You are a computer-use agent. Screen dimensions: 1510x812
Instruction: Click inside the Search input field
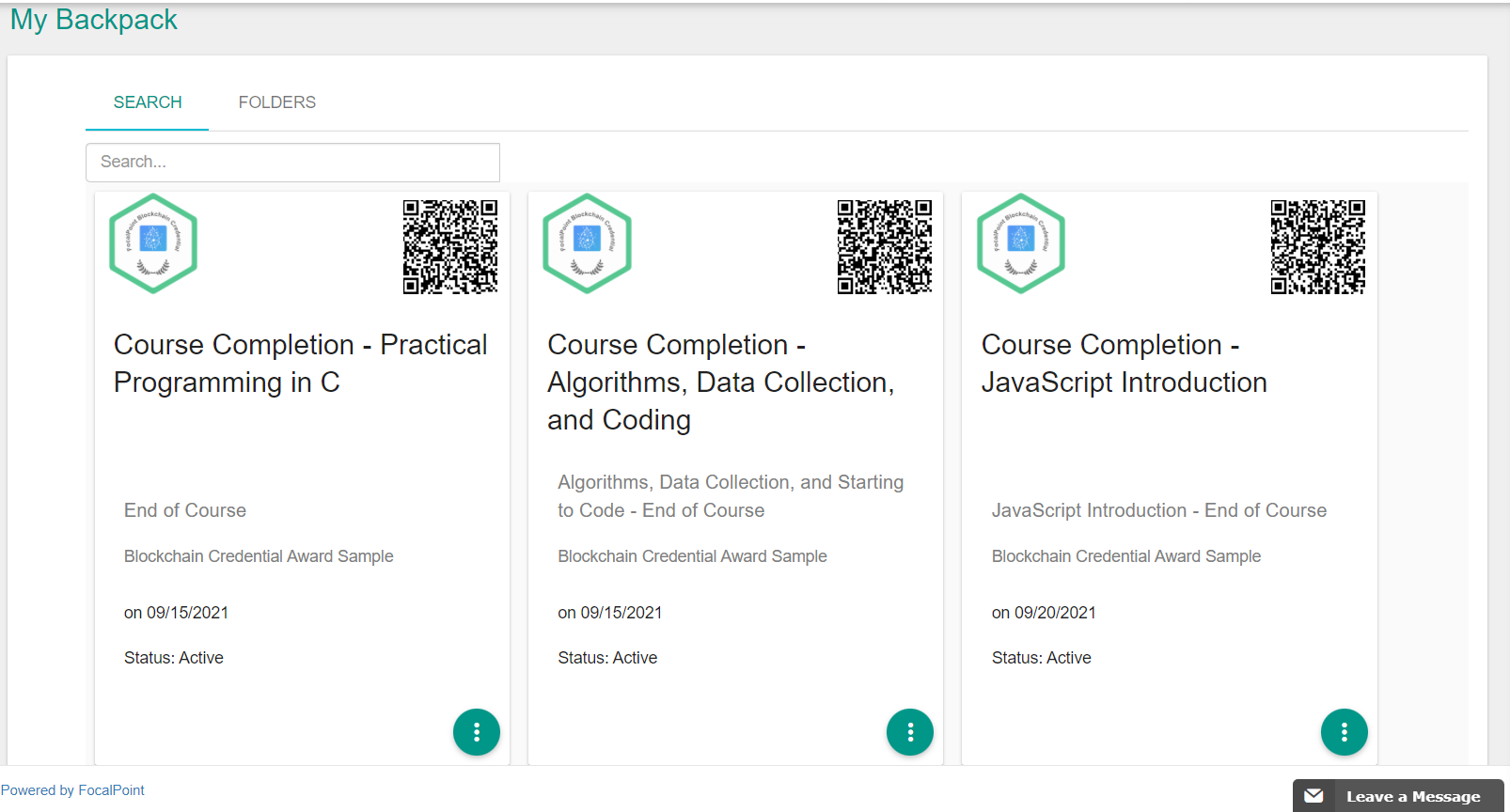tap(292, 163)
